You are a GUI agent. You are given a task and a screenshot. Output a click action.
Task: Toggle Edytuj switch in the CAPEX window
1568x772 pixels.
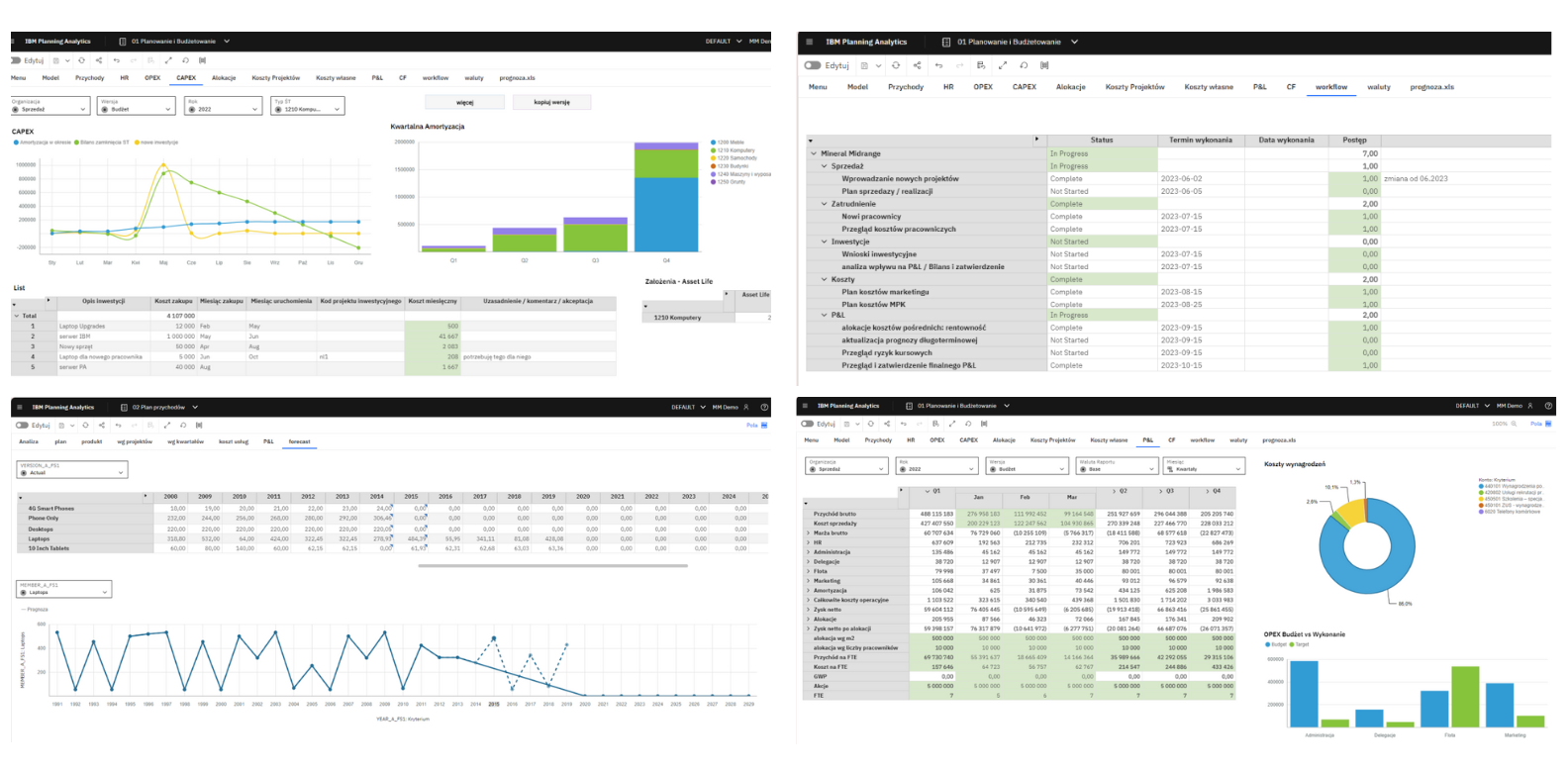(x=16, y=60)
